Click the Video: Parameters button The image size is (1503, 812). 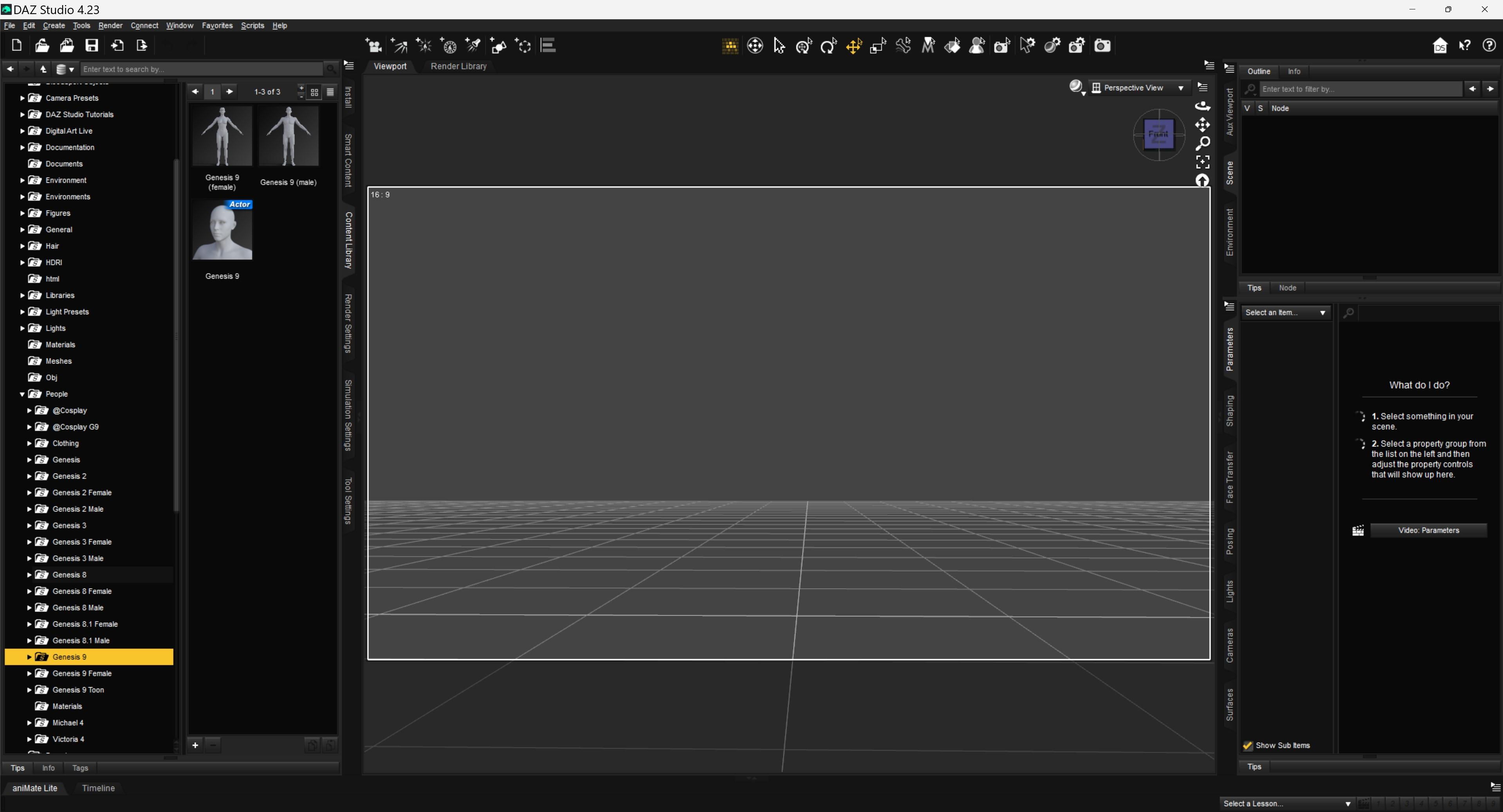1428,530
